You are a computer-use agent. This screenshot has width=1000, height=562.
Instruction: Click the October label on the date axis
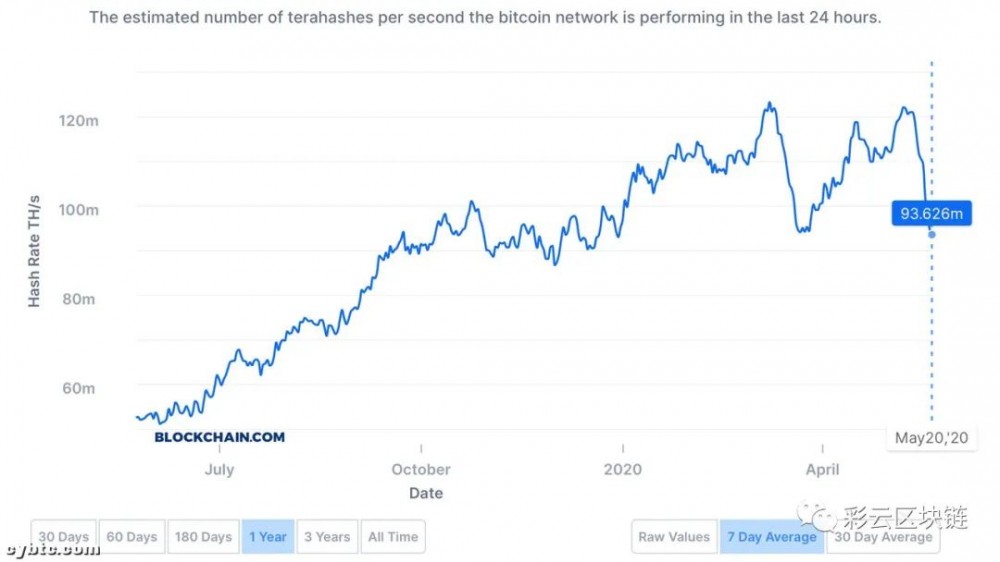[x=421, y=469]
